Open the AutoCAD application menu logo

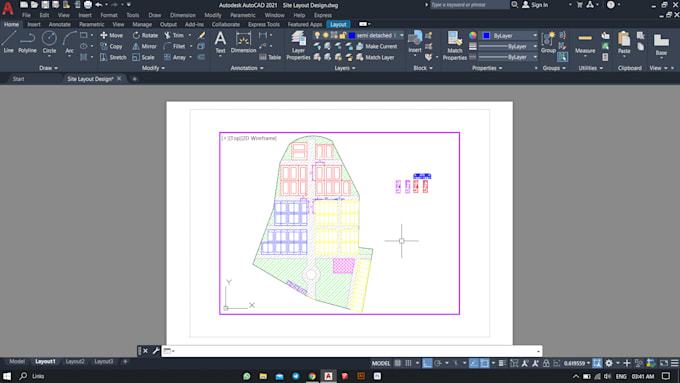(7, 8)
